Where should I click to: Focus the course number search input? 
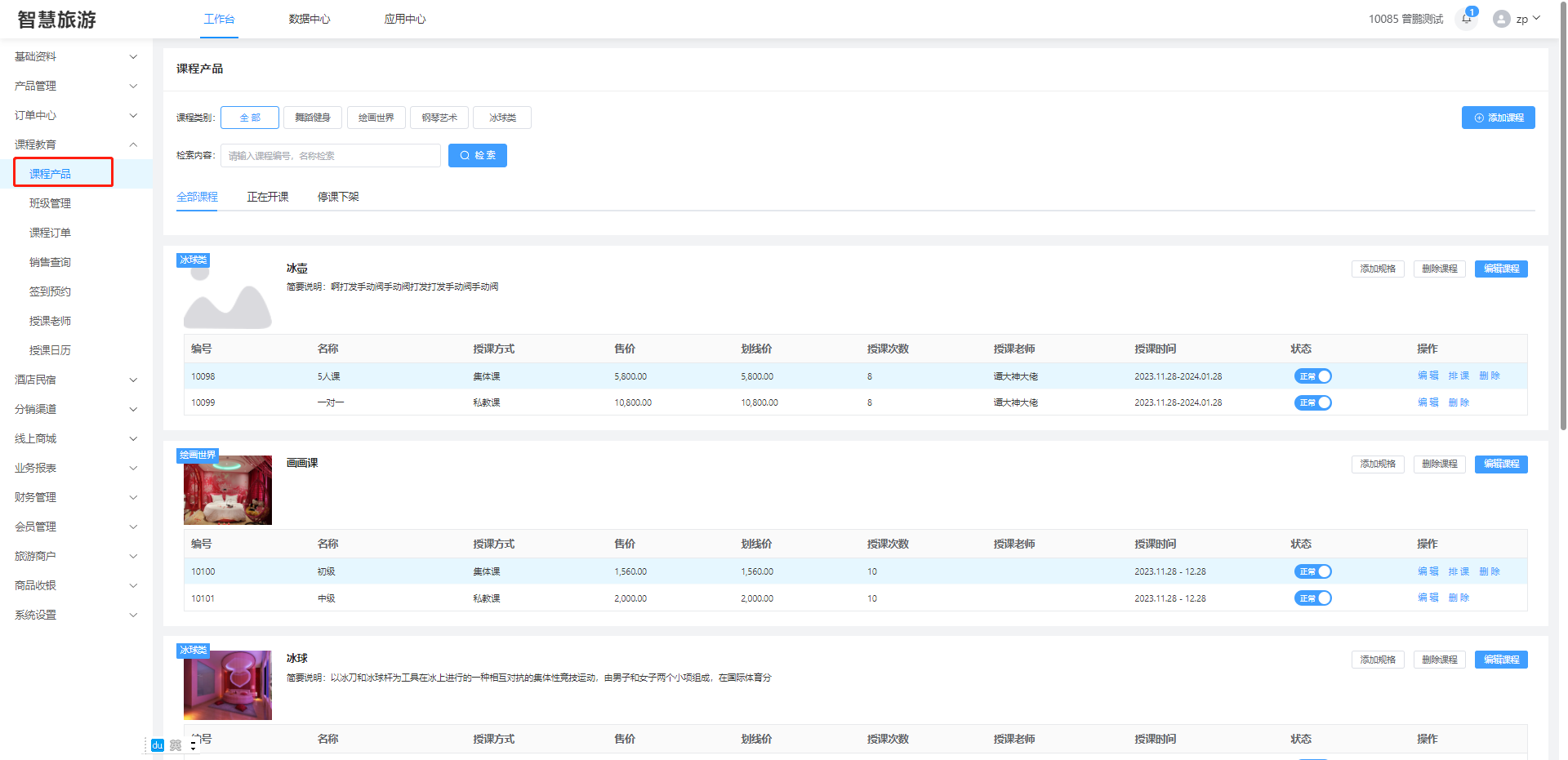[330, 155]
